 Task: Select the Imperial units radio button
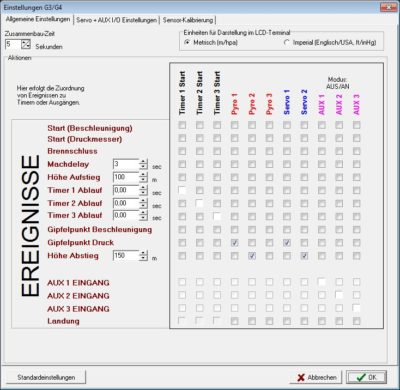pyautogui.click(x=287, y=43)
